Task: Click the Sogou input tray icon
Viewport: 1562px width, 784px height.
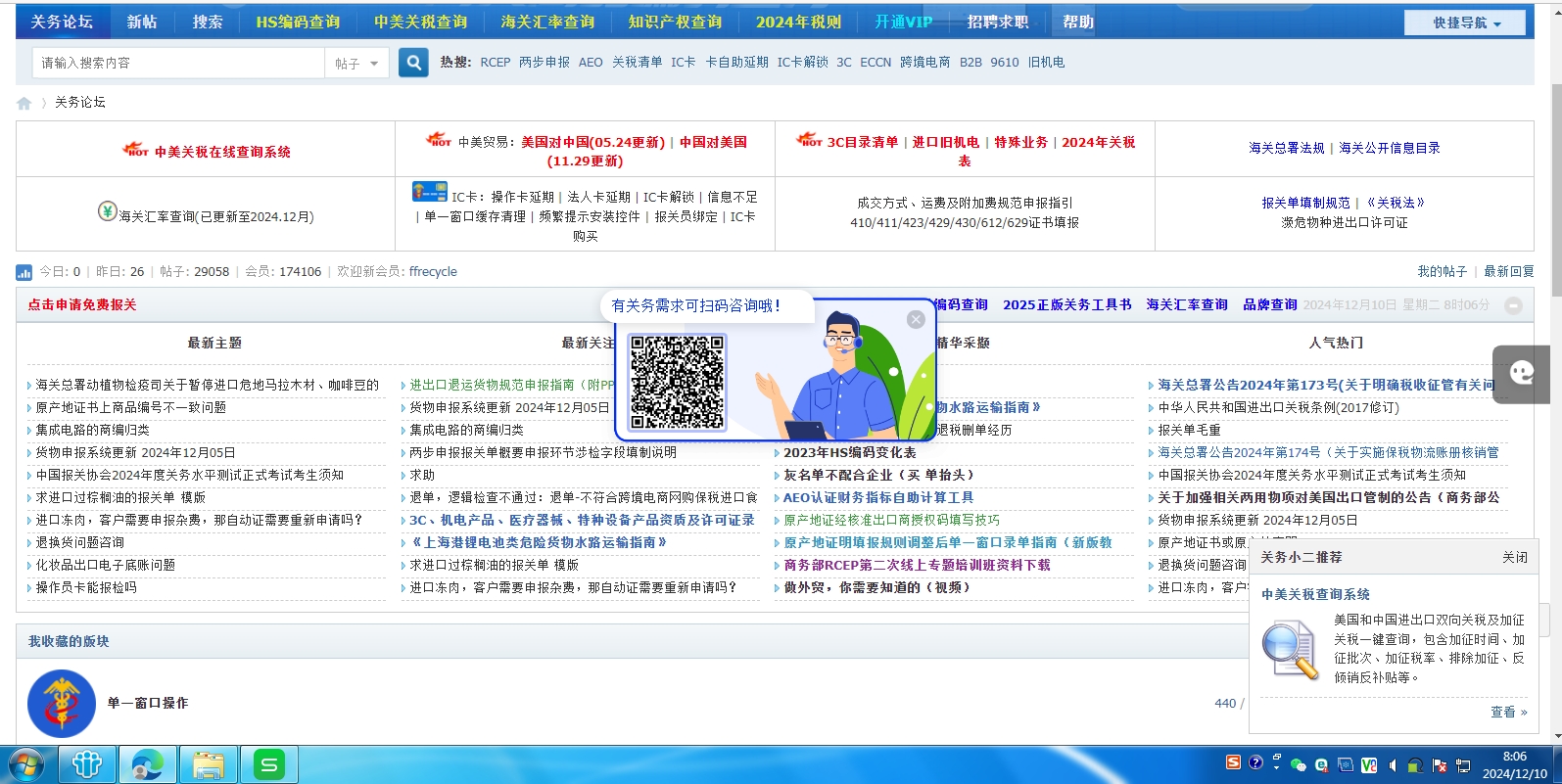Action: [1233, 762]
